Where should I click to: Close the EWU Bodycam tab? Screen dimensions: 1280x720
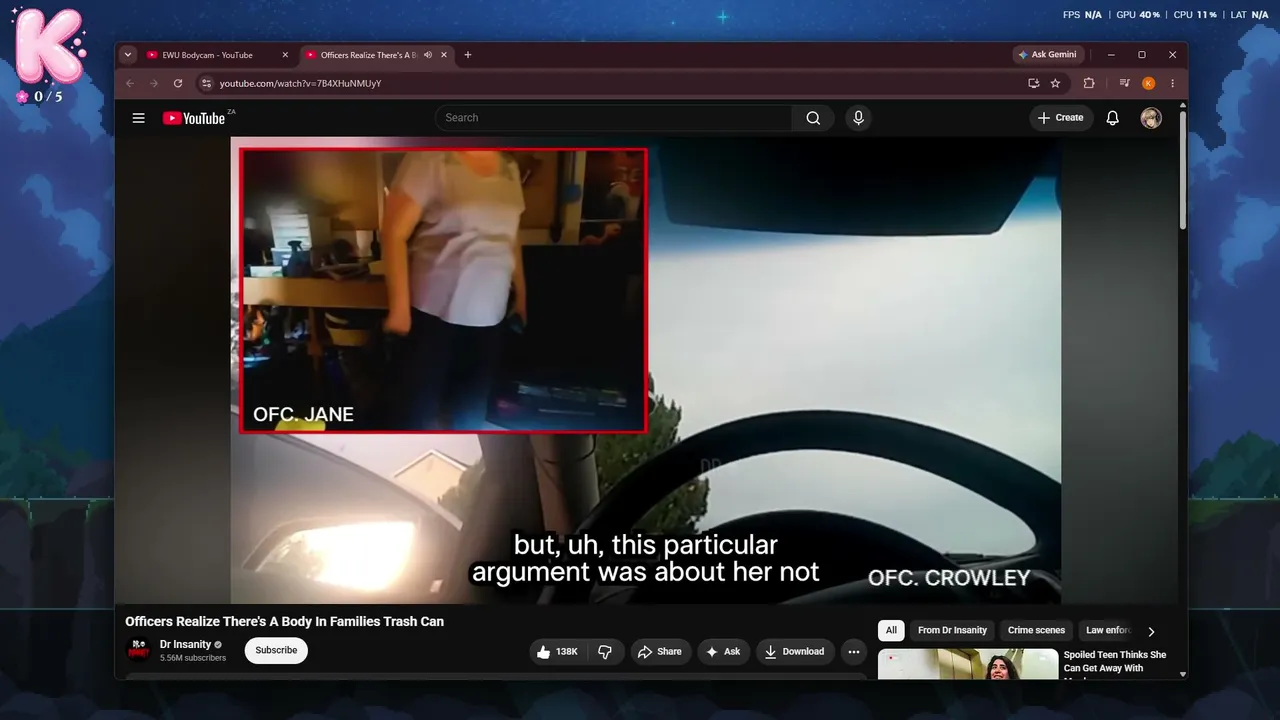285,55
